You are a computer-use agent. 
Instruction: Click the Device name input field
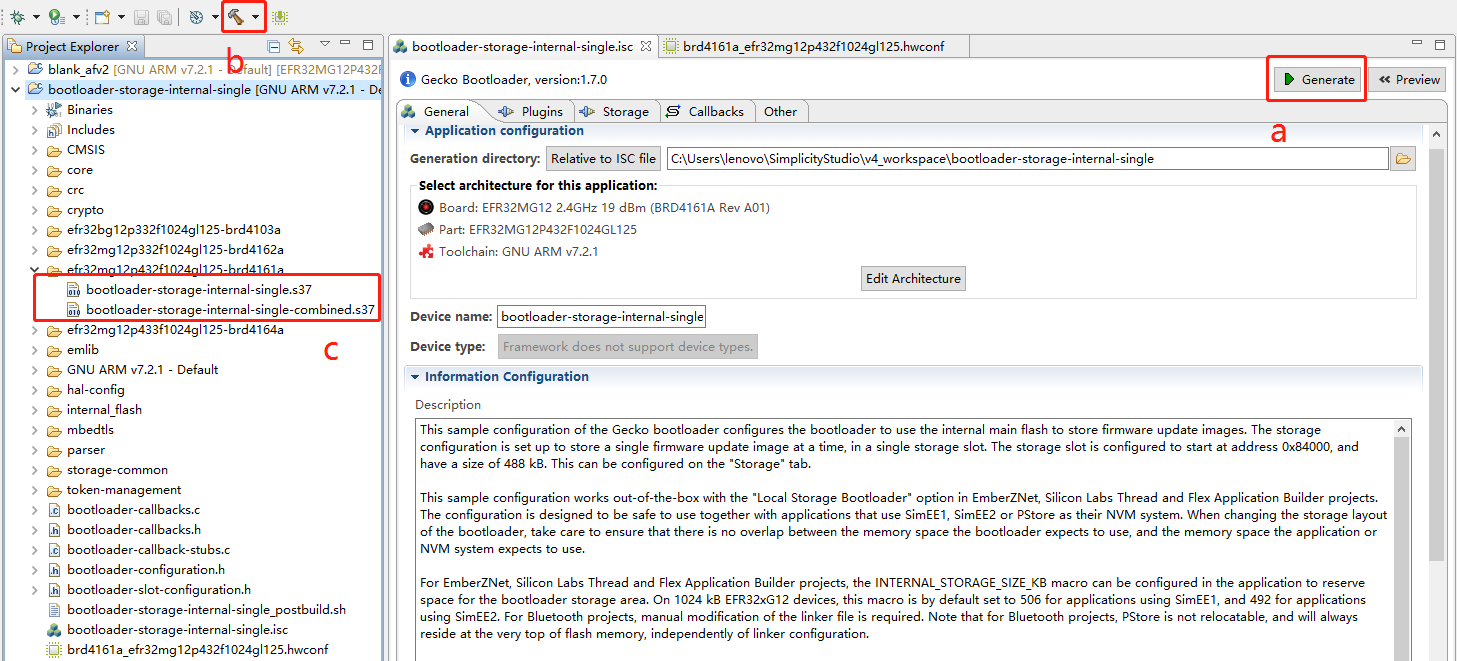tap(601, 316)
